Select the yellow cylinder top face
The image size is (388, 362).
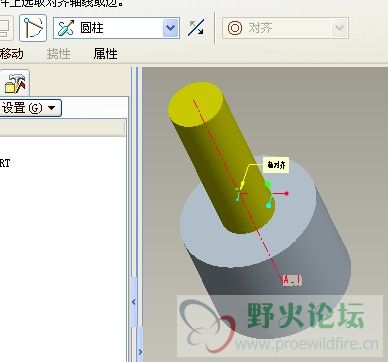coord(195,104)
